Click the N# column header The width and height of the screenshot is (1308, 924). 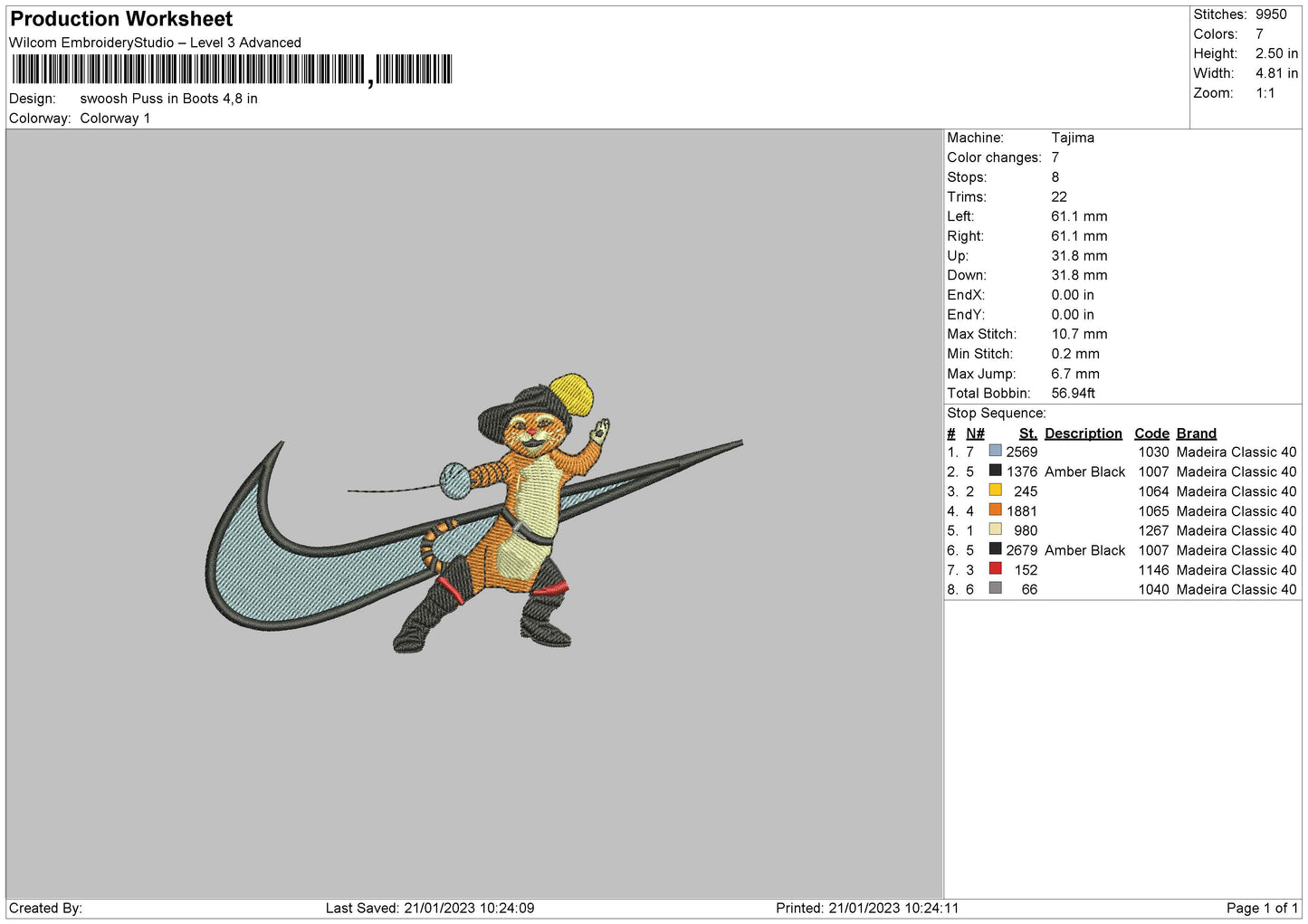tap(975, 433)
